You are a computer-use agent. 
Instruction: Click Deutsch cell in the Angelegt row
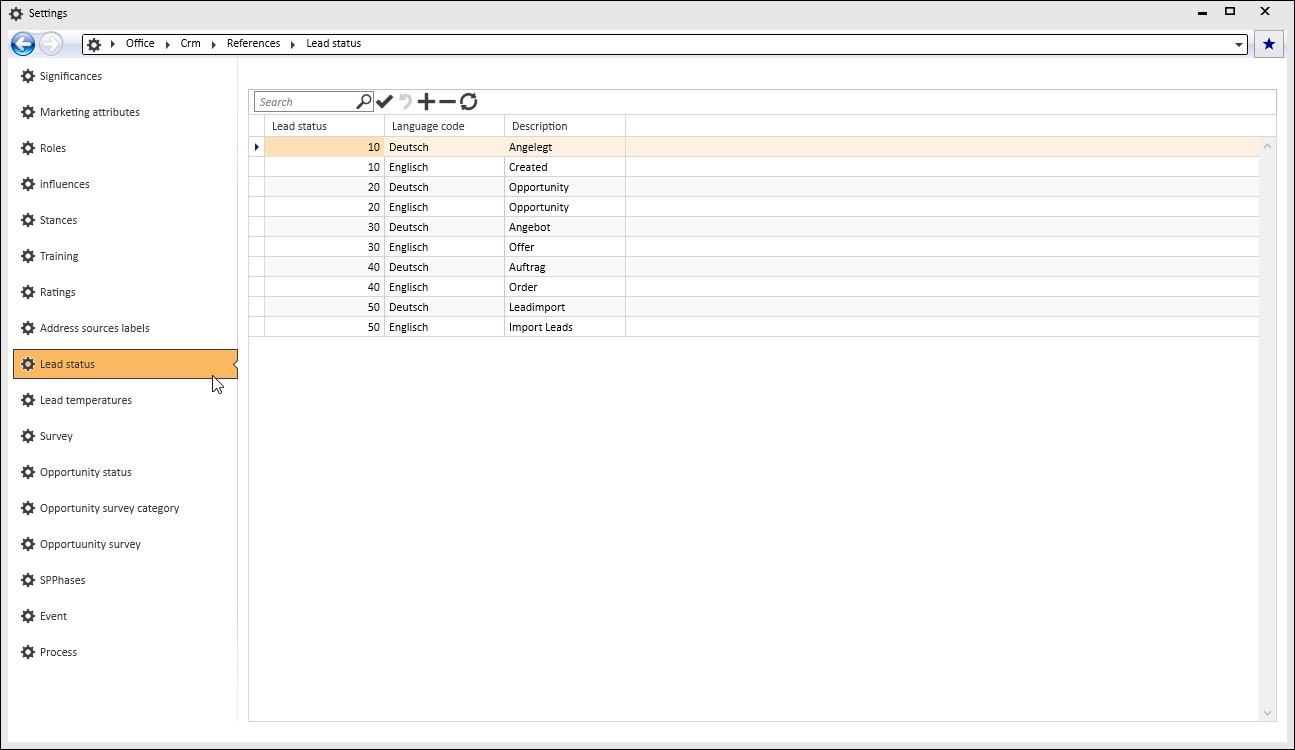coord(445,147)
